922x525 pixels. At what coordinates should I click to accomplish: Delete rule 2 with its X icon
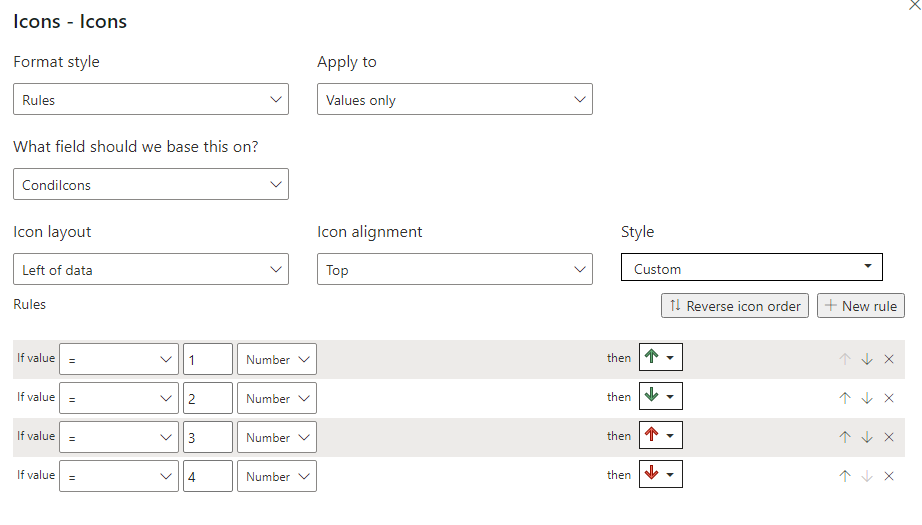coord(889,398)
